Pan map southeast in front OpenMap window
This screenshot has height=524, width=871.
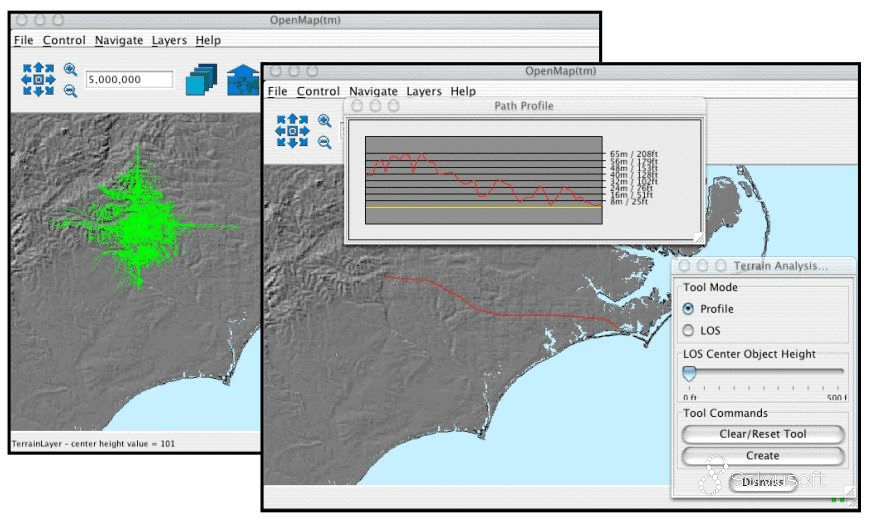303,142
